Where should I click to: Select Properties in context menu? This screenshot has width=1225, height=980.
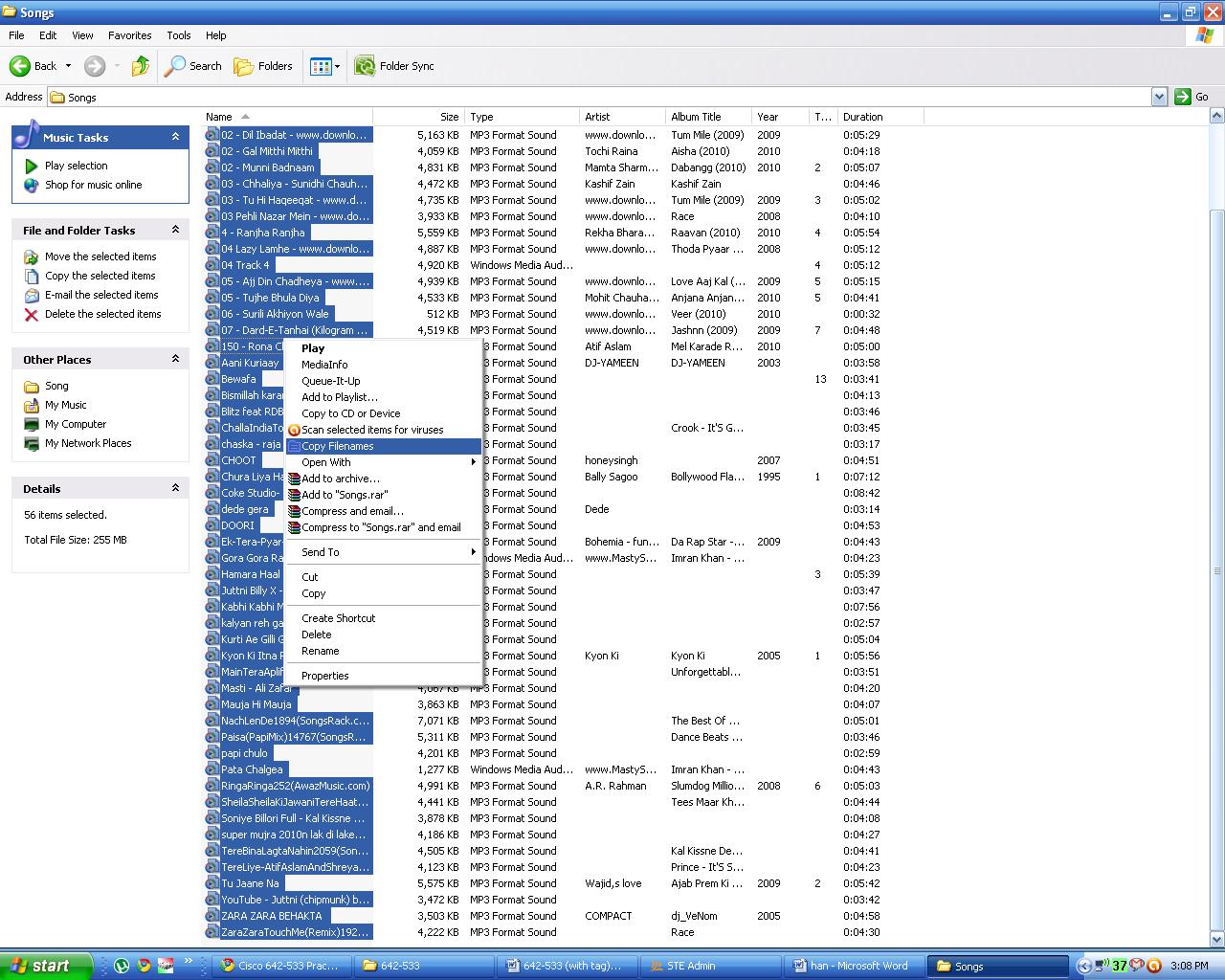(383, 676)
